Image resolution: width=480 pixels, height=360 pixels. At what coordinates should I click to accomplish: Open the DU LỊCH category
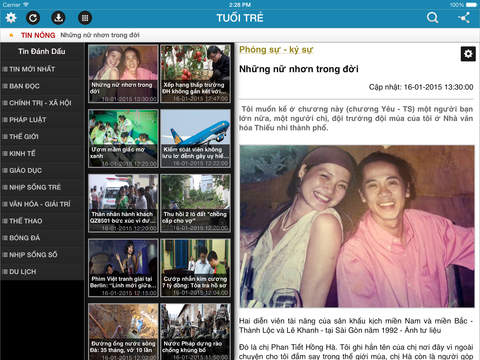(42, 272)
